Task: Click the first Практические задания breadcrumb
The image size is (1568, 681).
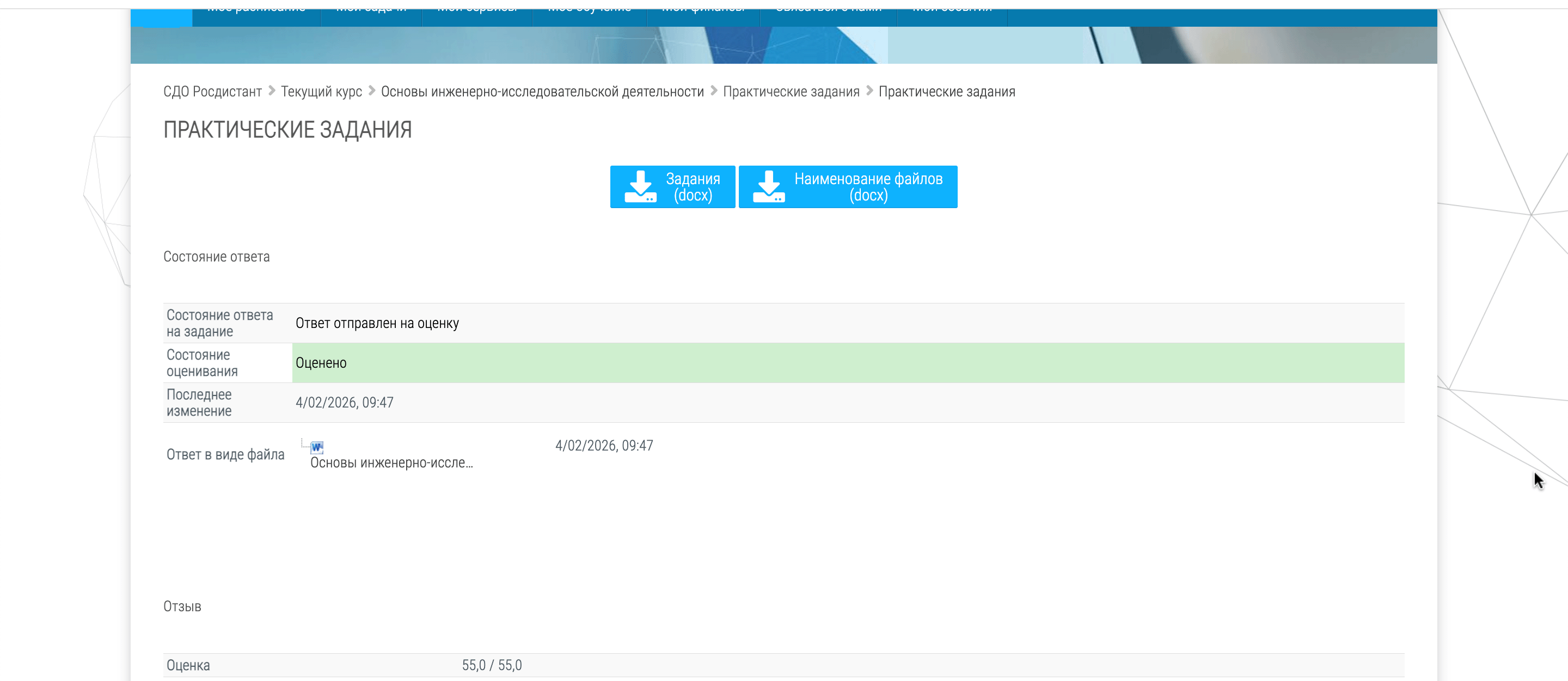Action: tap(791, 92)
